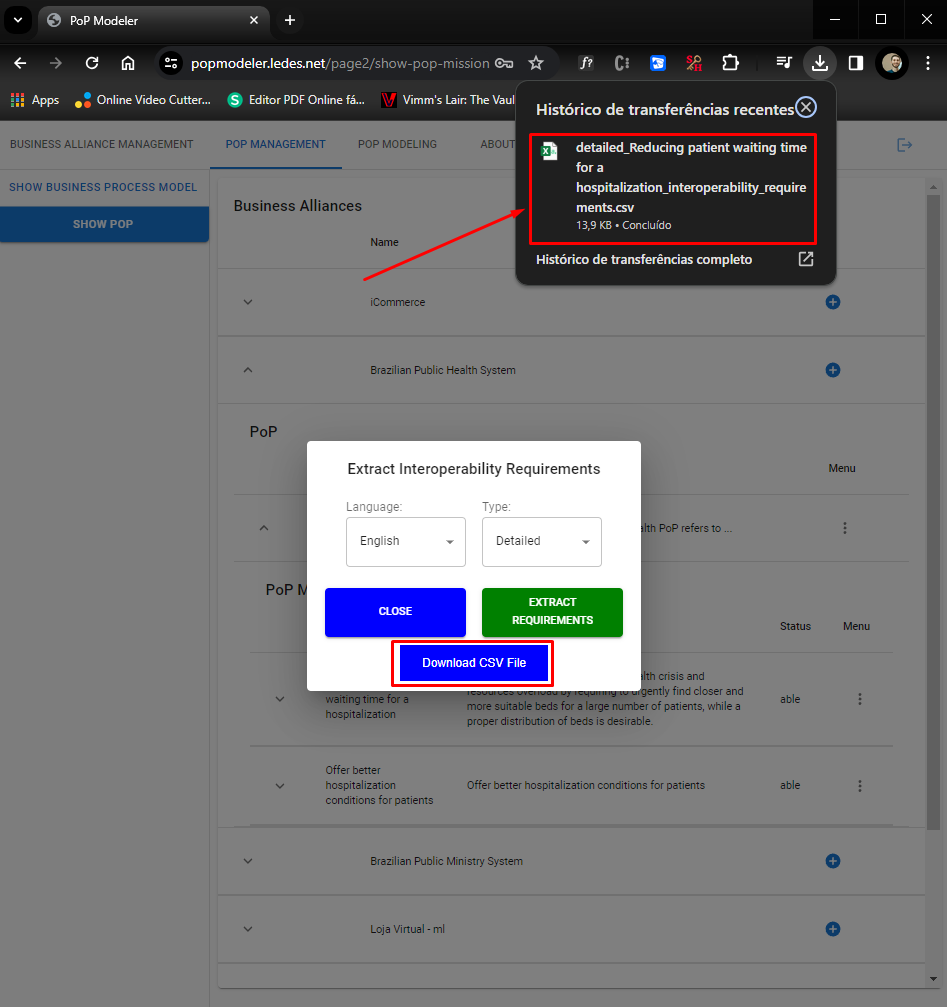
Task: Open the Language dropdown set to English
Action: click(406, 541)
